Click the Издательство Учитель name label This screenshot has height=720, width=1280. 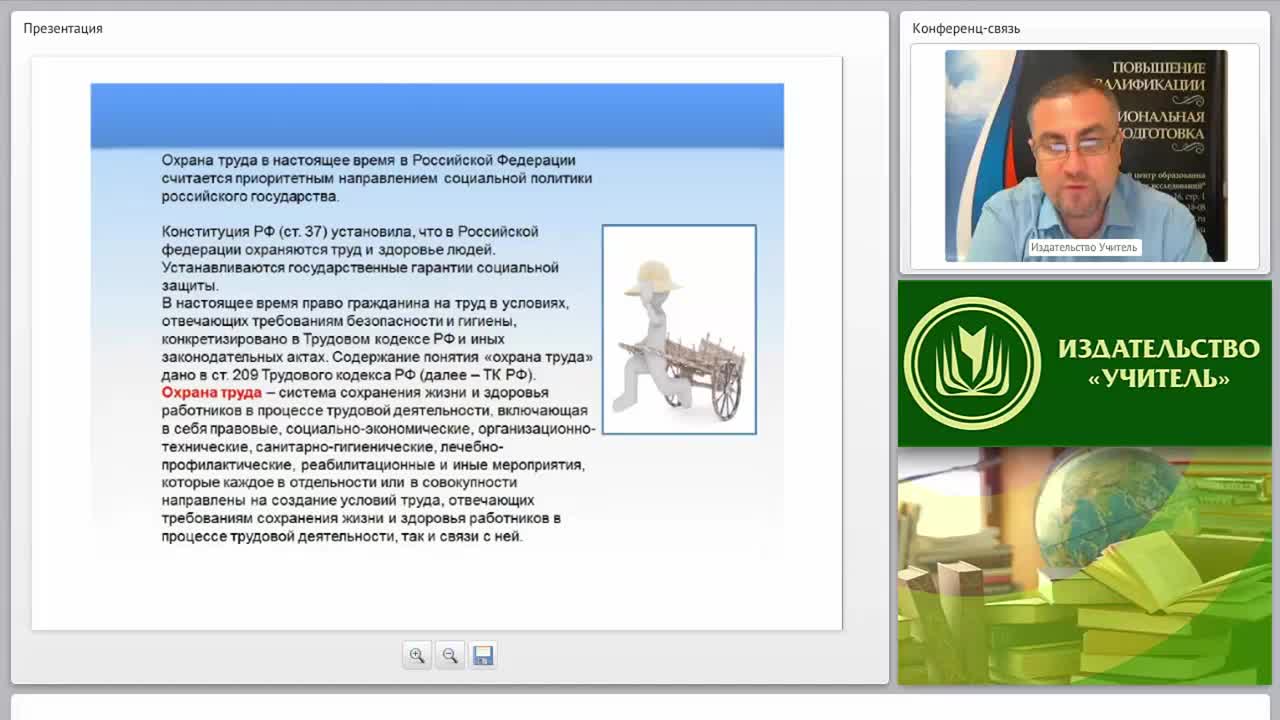click(x=1084, y=247)
